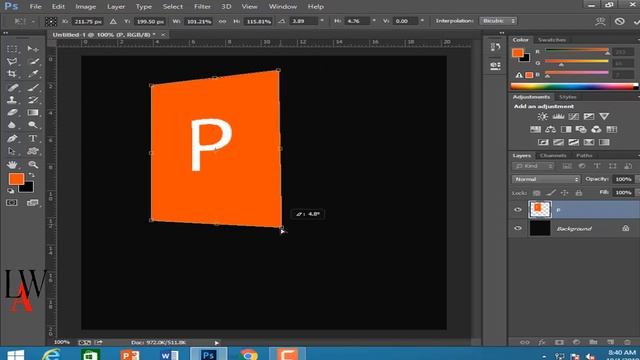Select the History Brush tool
The width and height of the screenshot is (640, 360).
33,100
